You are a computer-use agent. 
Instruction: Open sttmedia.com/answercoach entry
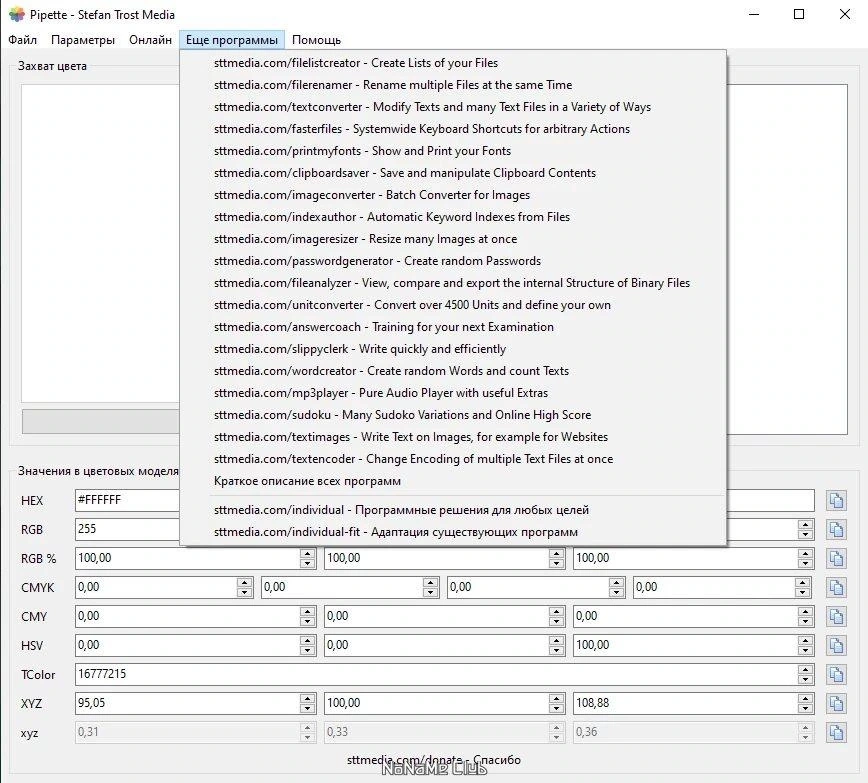[x=453, y=327]
